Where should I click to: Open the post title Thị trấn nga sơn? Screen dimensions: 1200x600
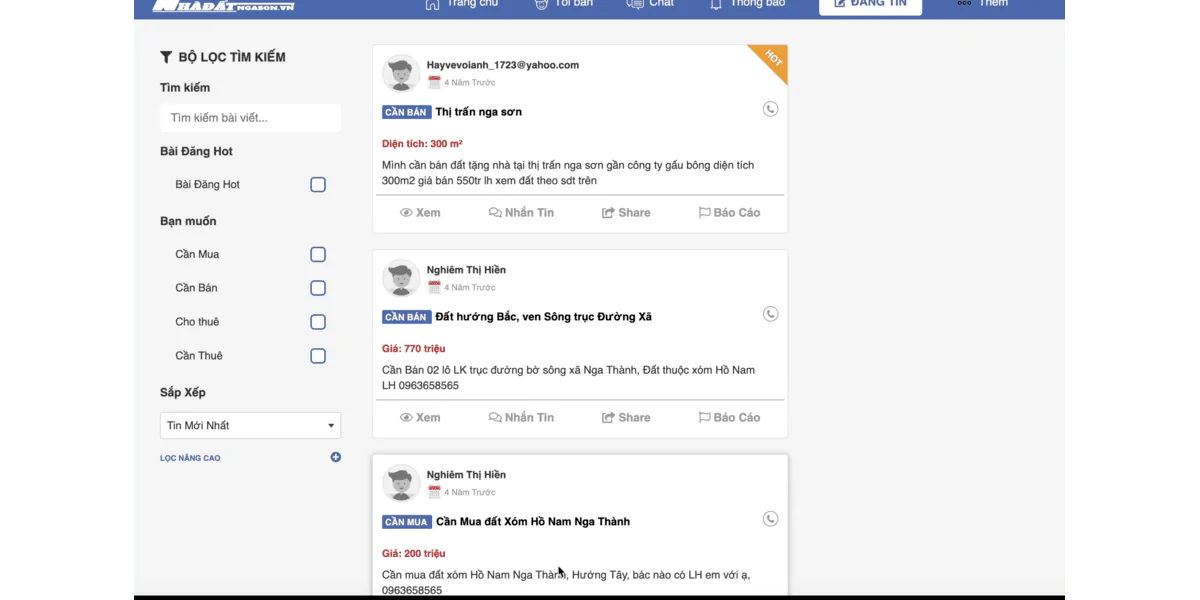pyautogui.click(x=479, y=112)
